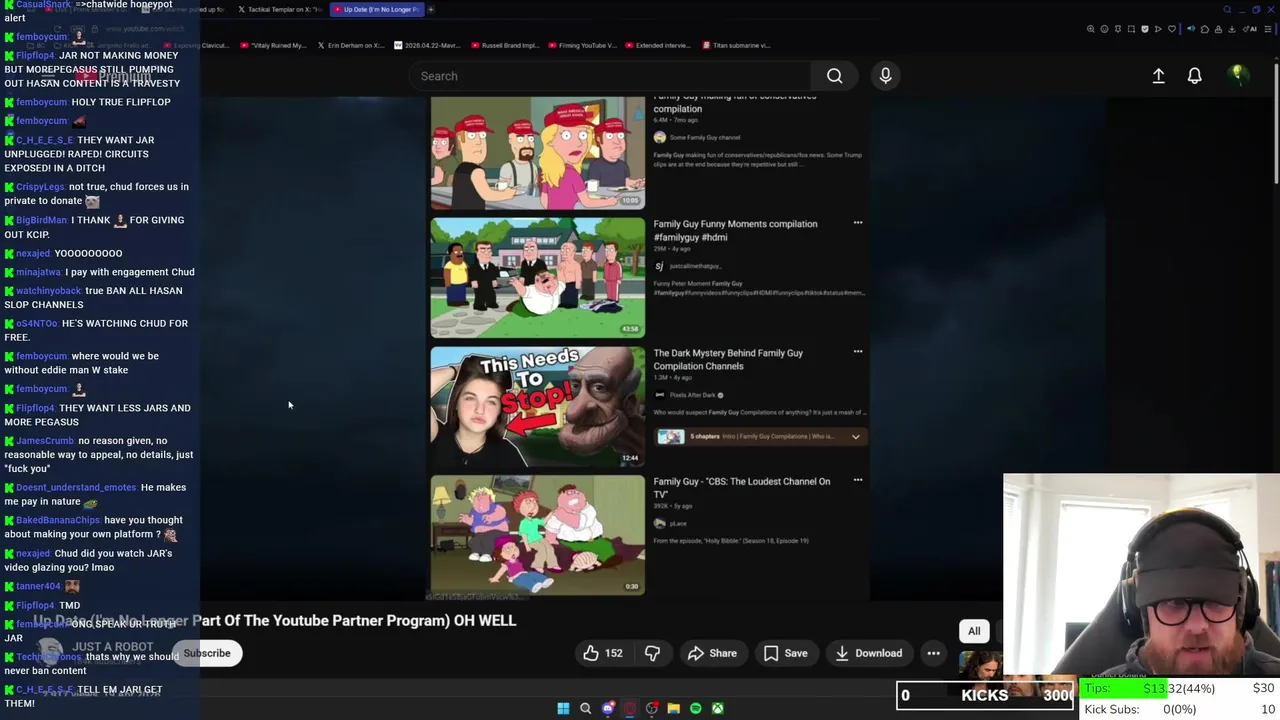Open browser easy setup sliders icon

[1267, 29]
